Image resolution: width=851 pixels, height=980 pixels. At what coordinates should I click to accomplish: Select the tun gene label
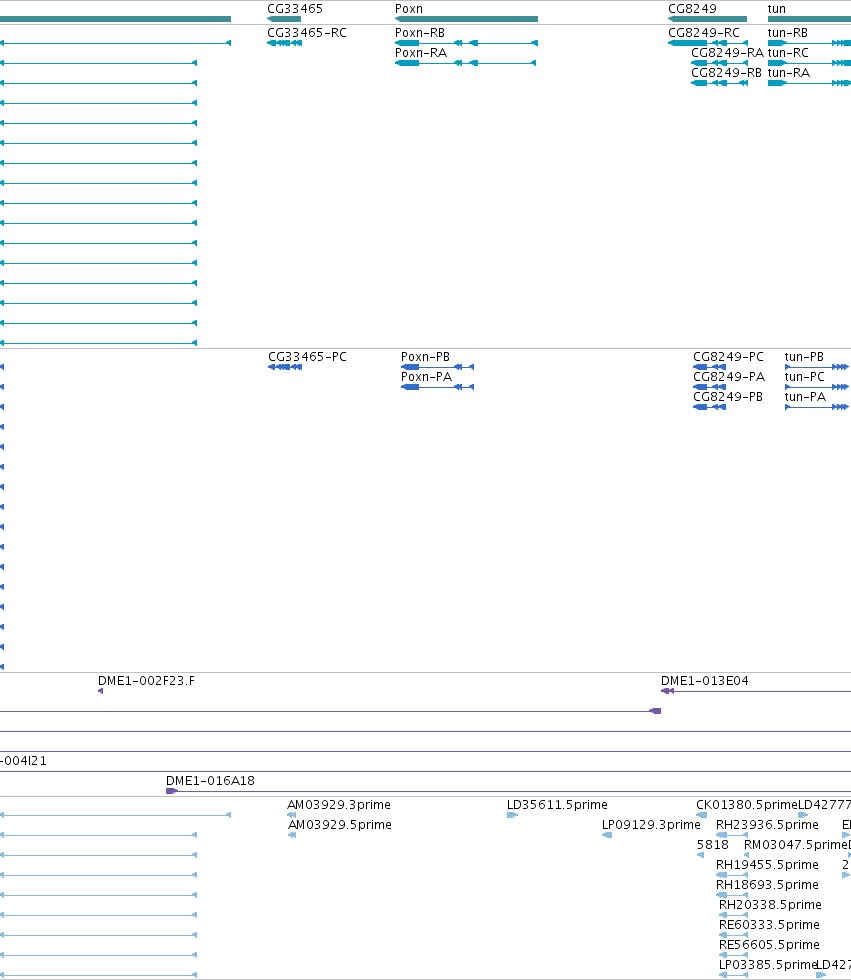[777, 9]
